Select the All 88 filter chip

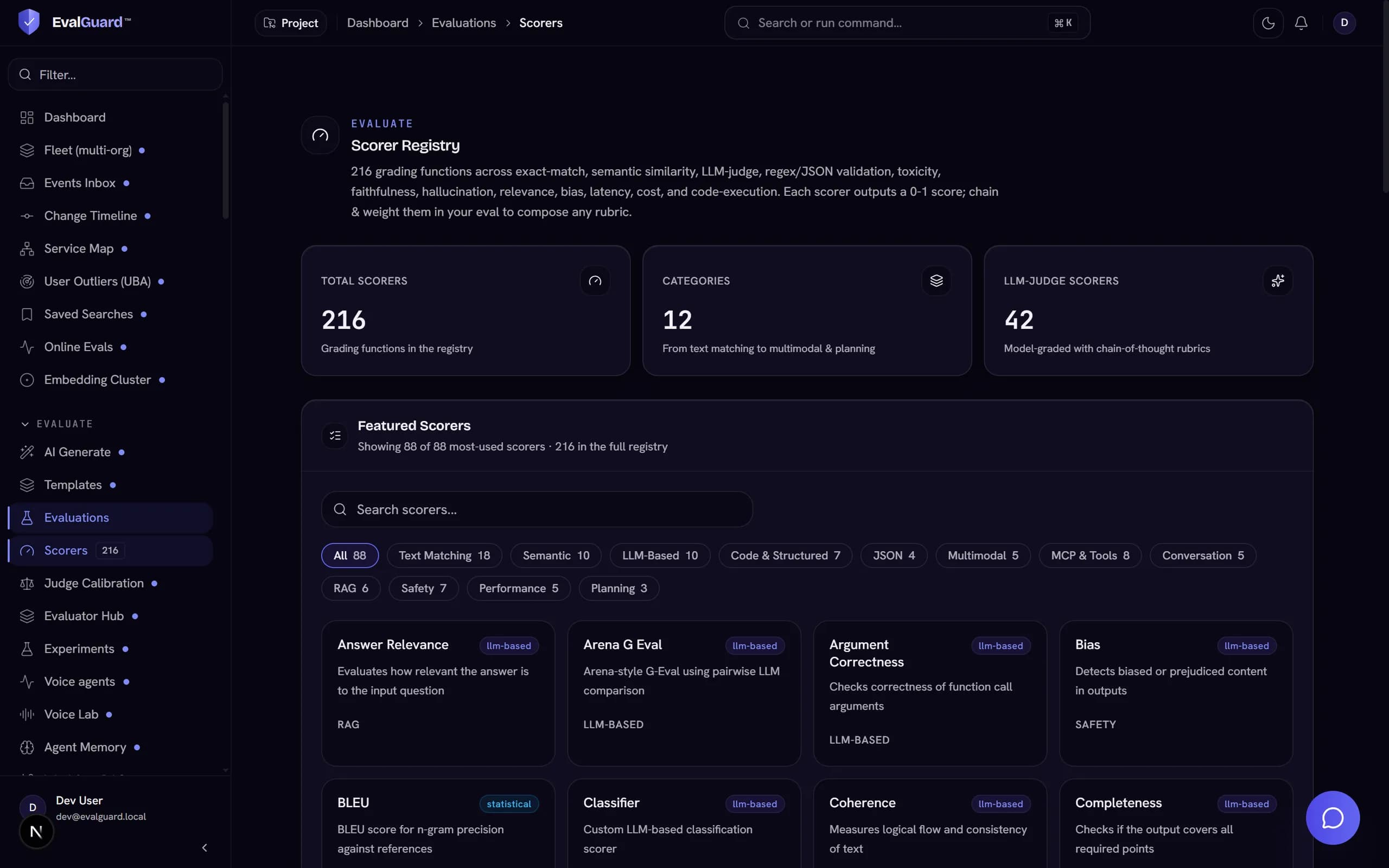[x=349, y=555]
